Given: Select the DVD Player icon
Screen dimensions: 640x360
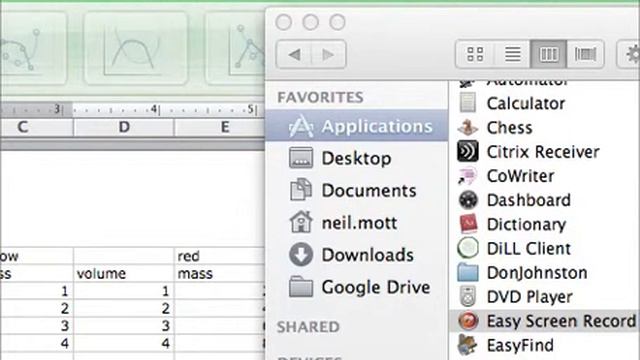Looking at the screenshot, I should [468, 297].
